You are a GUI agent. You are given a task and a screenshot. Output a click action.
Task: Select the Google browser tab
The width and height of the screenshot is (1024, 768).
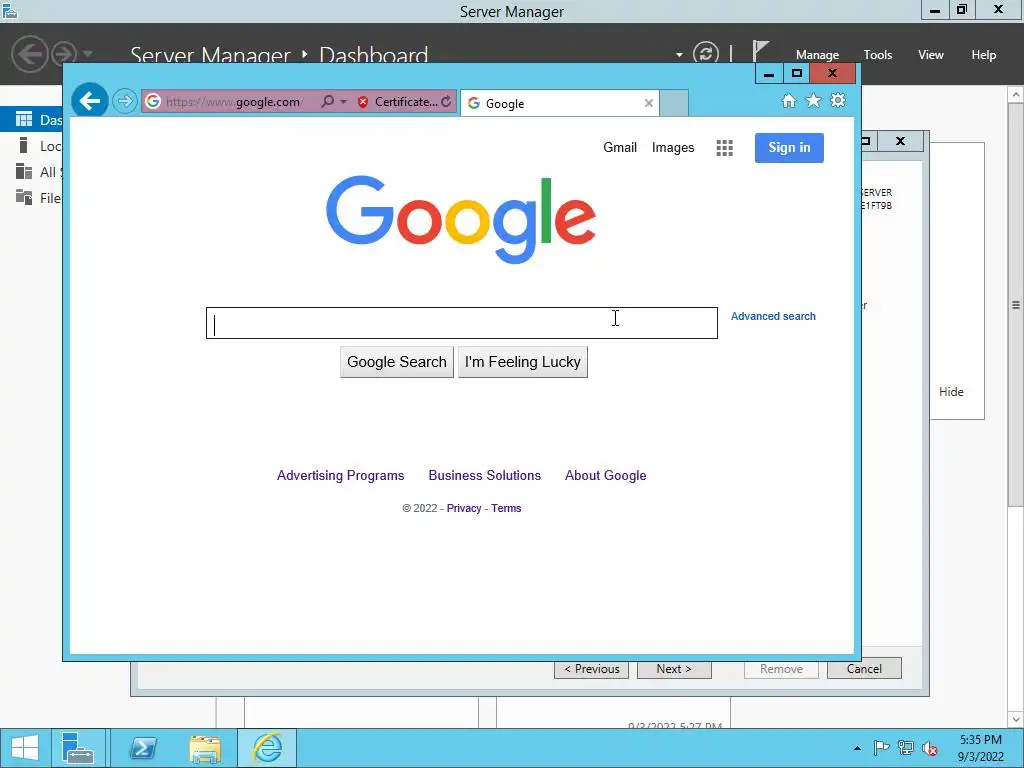coord(558,103)
